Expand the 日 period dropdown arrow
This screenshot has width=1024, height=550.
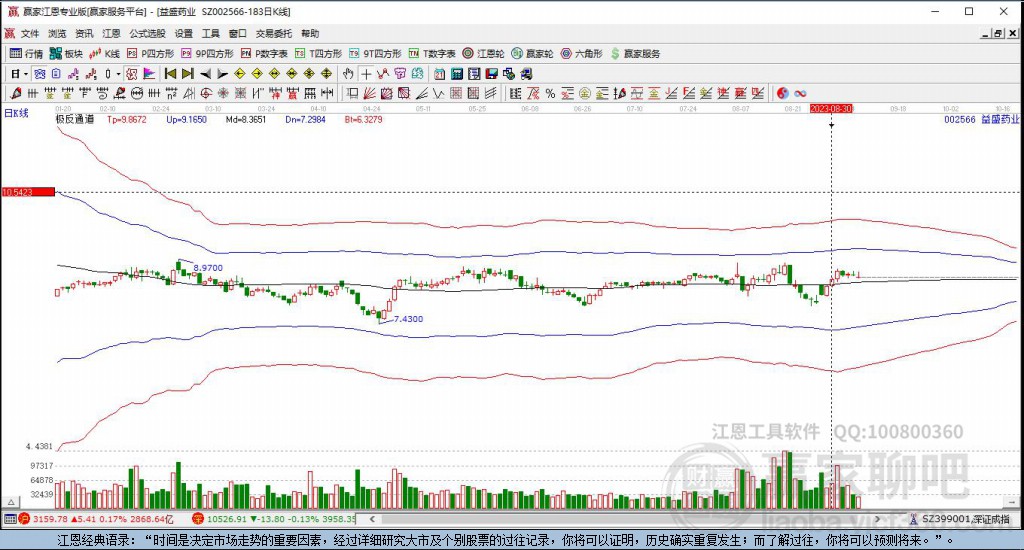tap(25, 74)
